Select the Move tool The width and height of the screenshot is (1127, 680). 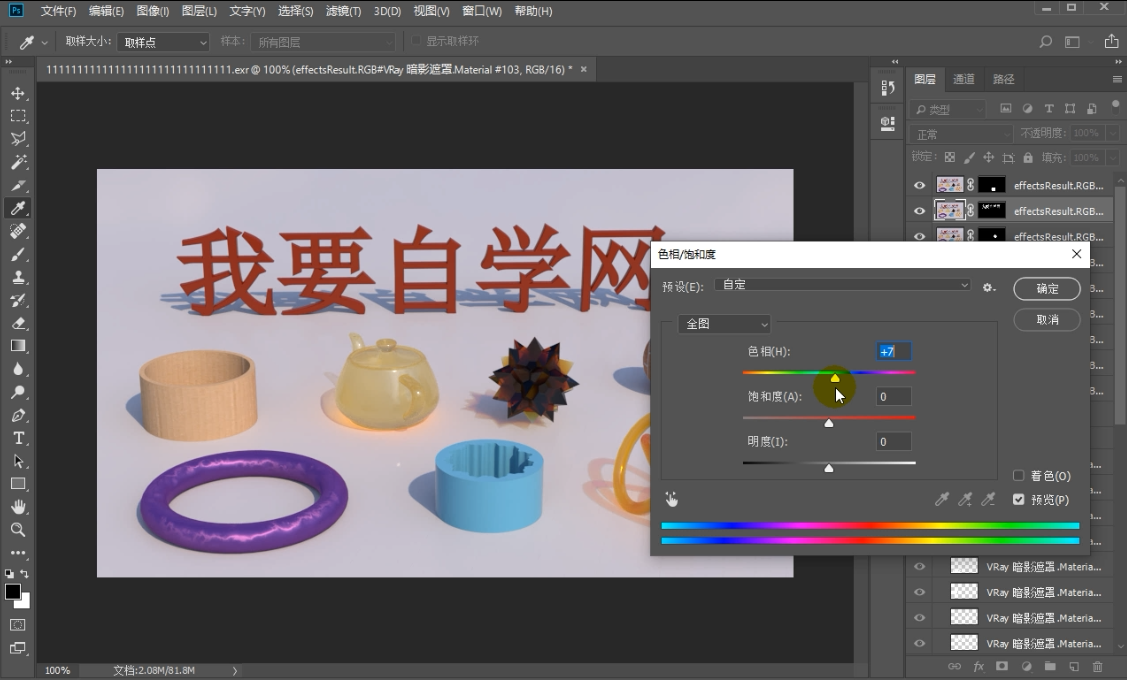[18, 94]
